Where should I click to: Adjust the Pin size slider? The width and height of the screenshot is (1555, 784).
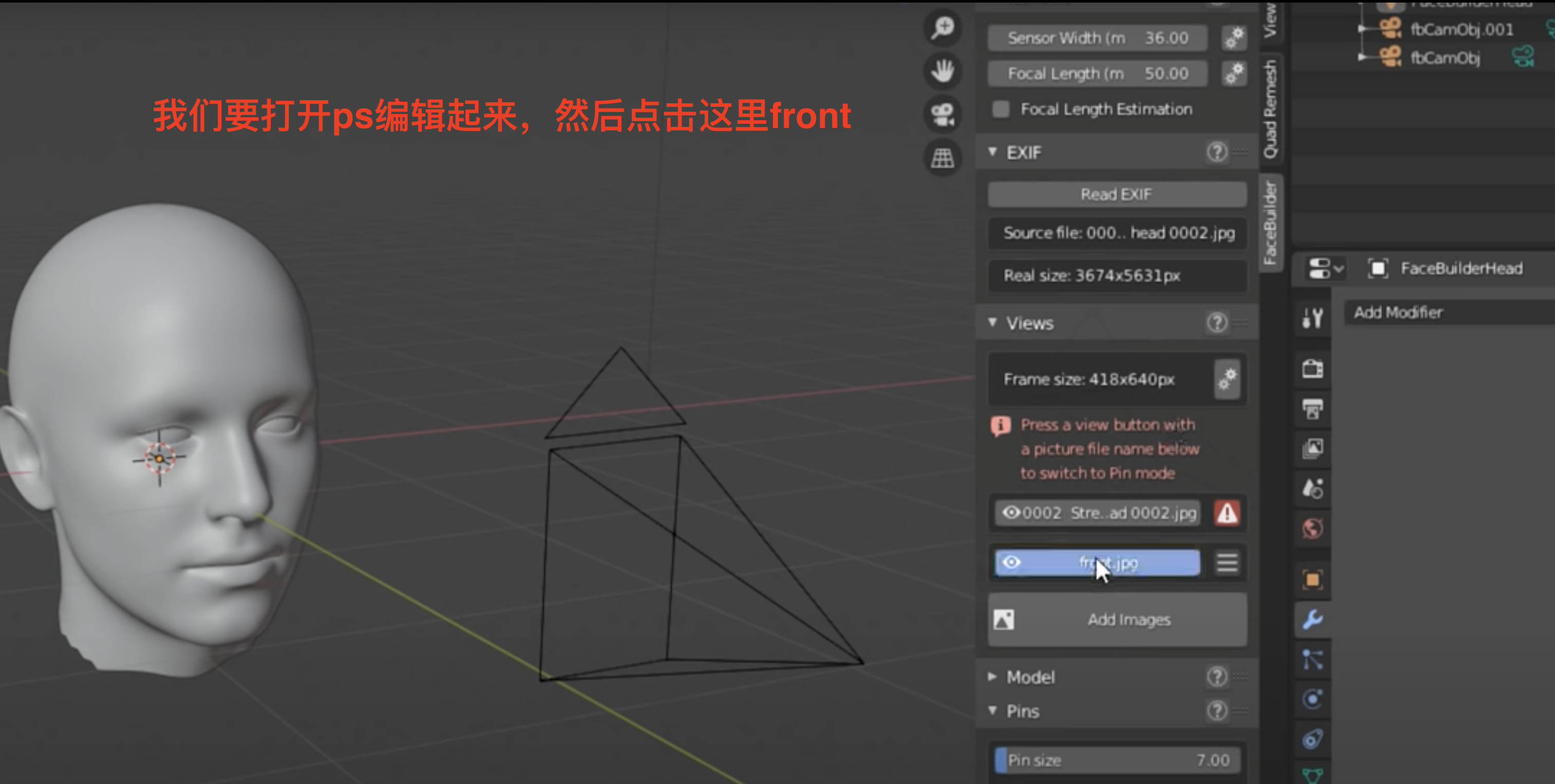(x=1117, y=760)
